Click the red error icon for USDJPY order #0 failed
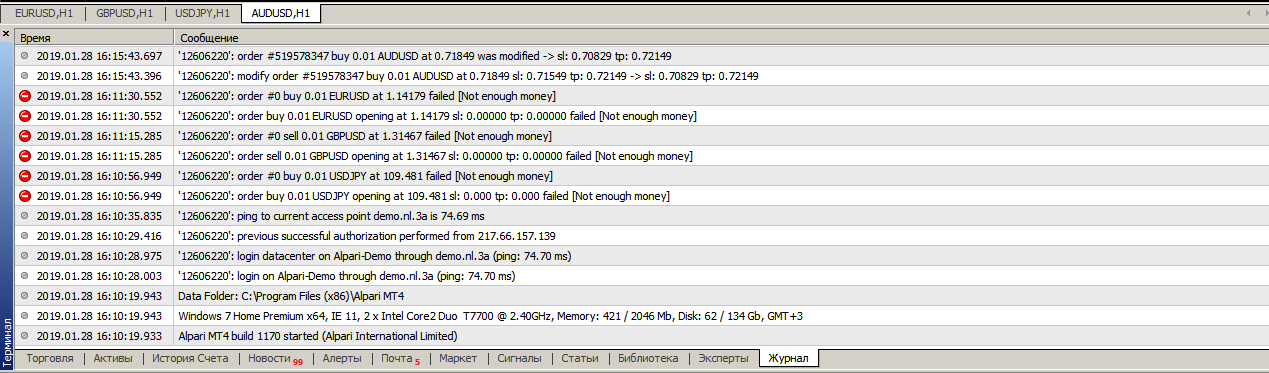The width and height of the screenshot is (1269, 373). 25,176
